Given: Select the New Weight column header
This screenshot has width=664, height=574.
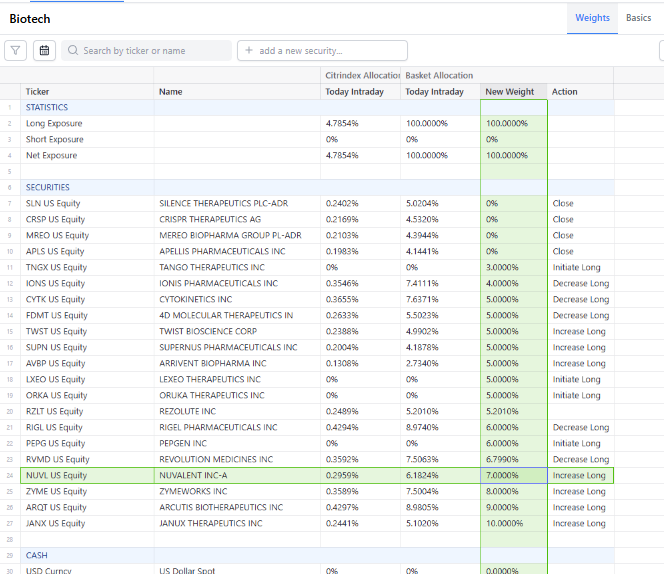Looking at the screenshot, I should [x=514, y=92].
